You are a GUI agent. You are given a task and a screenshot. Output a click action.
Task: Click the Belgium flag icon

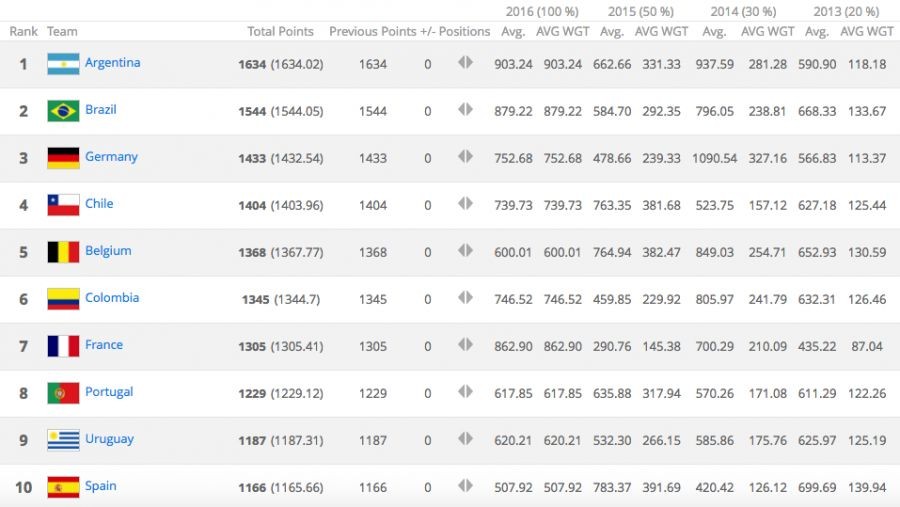(x=63, y=252)
